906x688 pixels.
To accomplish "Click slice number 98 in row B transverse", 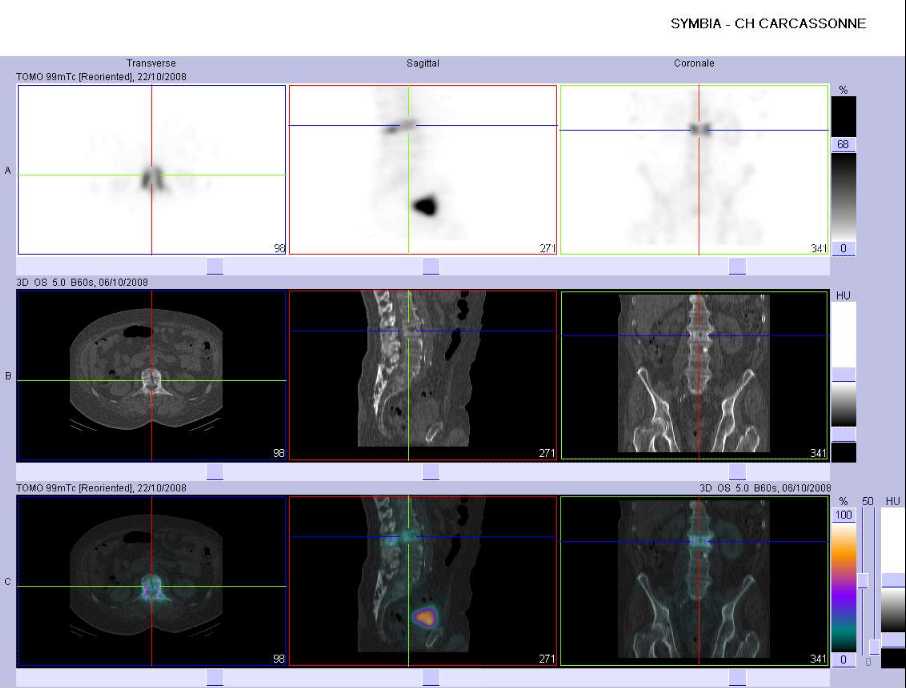I will [279, 453].
